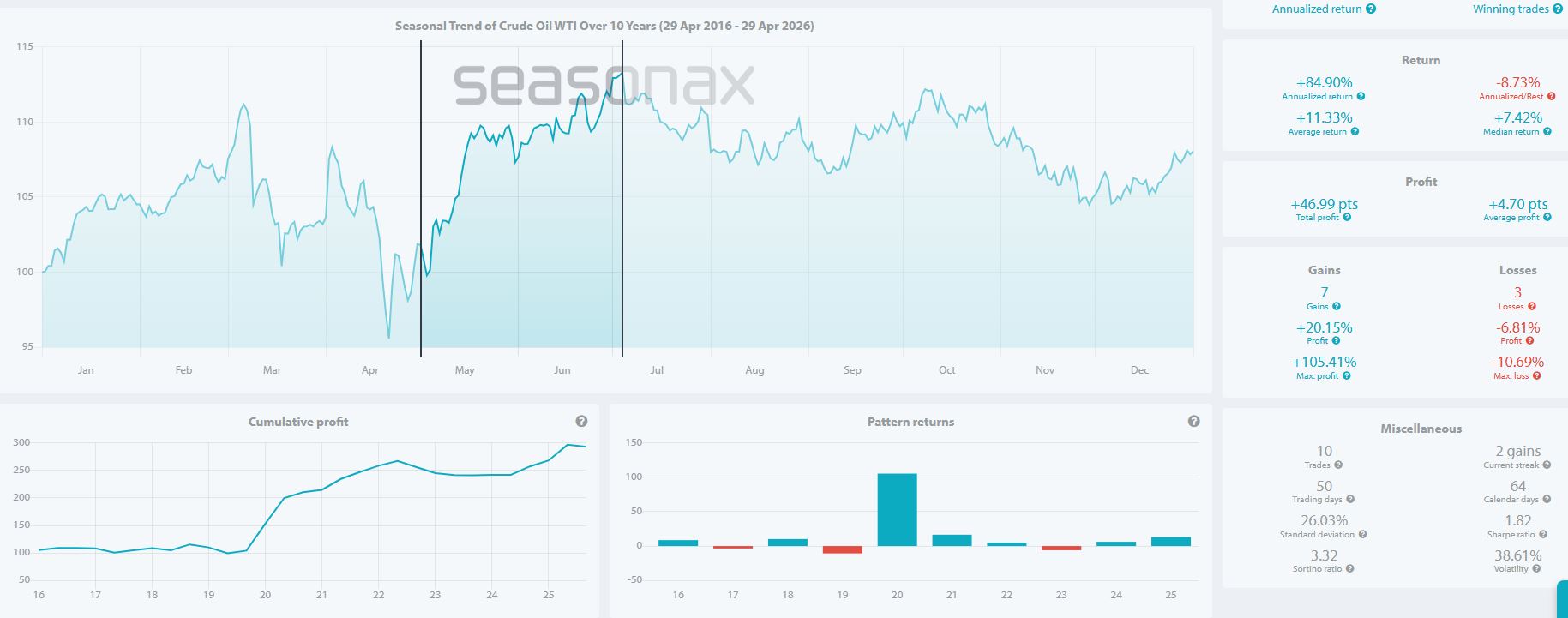This screenshot has height=618, width=1568.
Task: Click help icon next to Max. profit
Action: [1347, 375]
